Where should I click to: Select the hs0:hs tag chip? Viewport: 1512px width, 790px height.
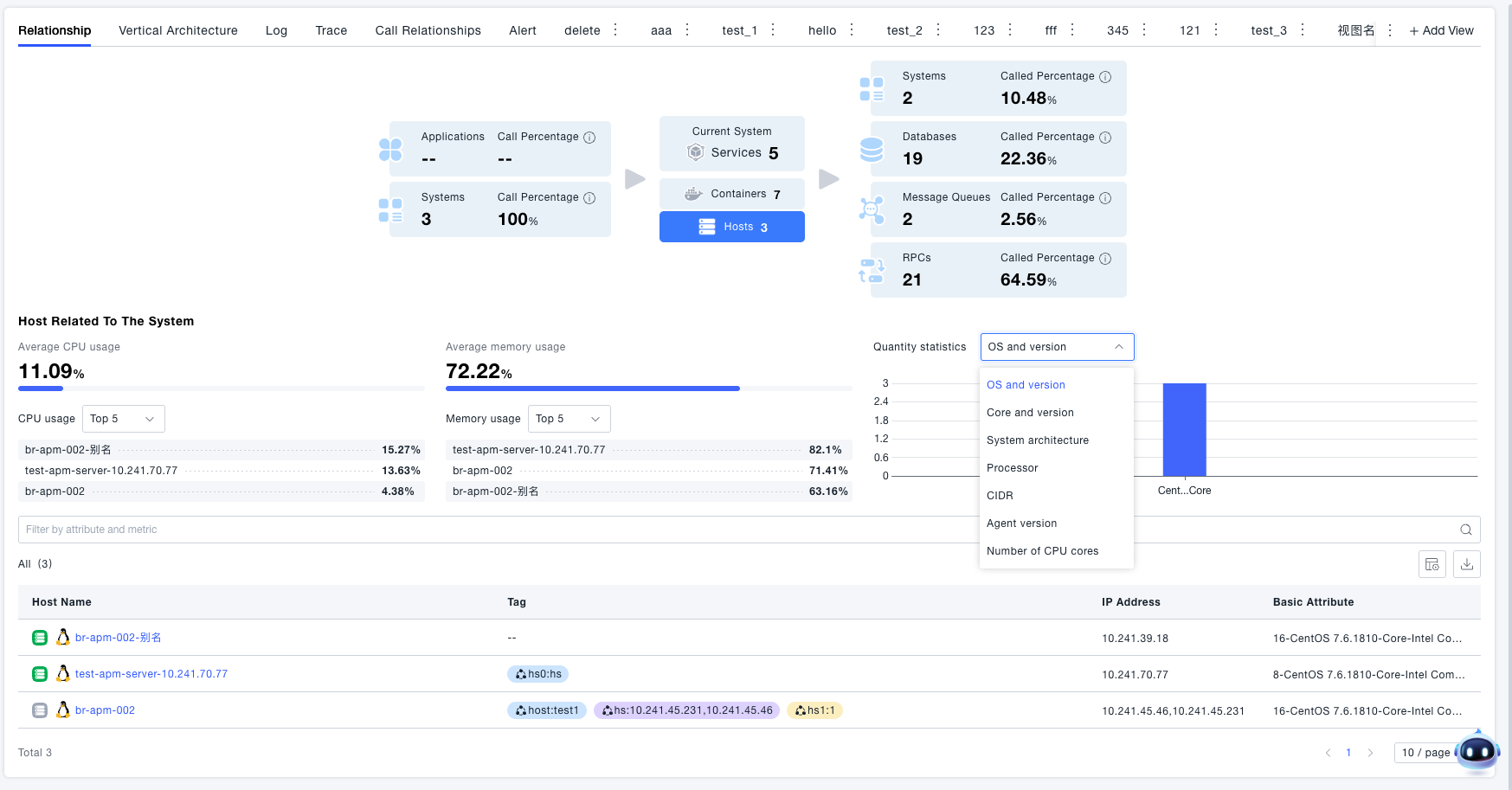coord(537,674)
